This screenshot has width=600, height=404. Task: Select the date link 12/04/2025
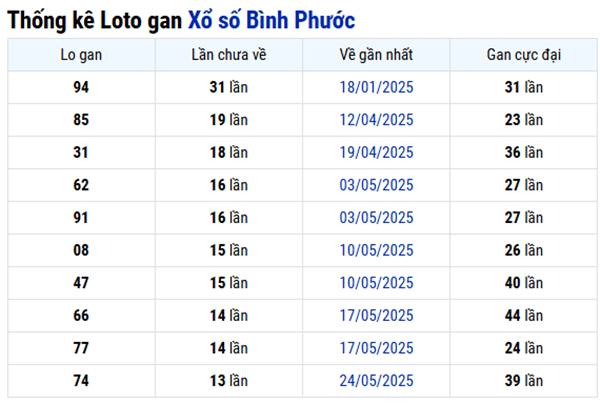pyautogui.click(x=376, y=120)
